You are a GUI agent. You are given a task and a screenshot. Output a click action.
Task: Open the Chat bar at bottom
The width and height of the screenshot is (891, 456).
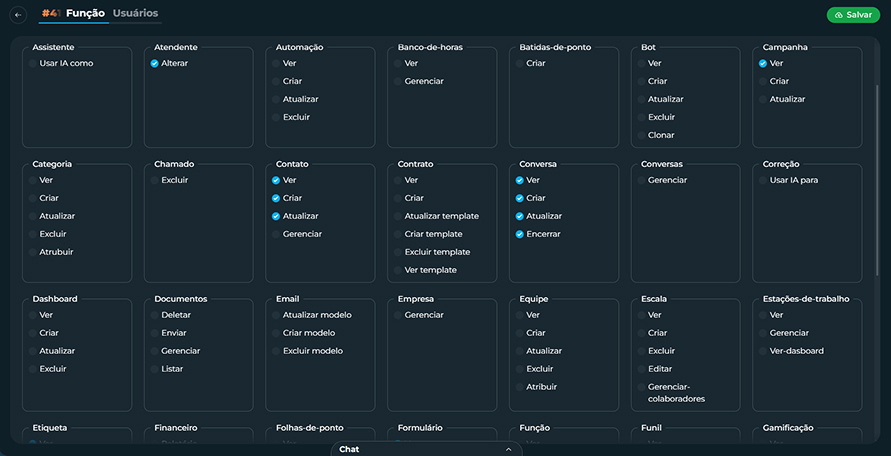[x=427, y=449]
